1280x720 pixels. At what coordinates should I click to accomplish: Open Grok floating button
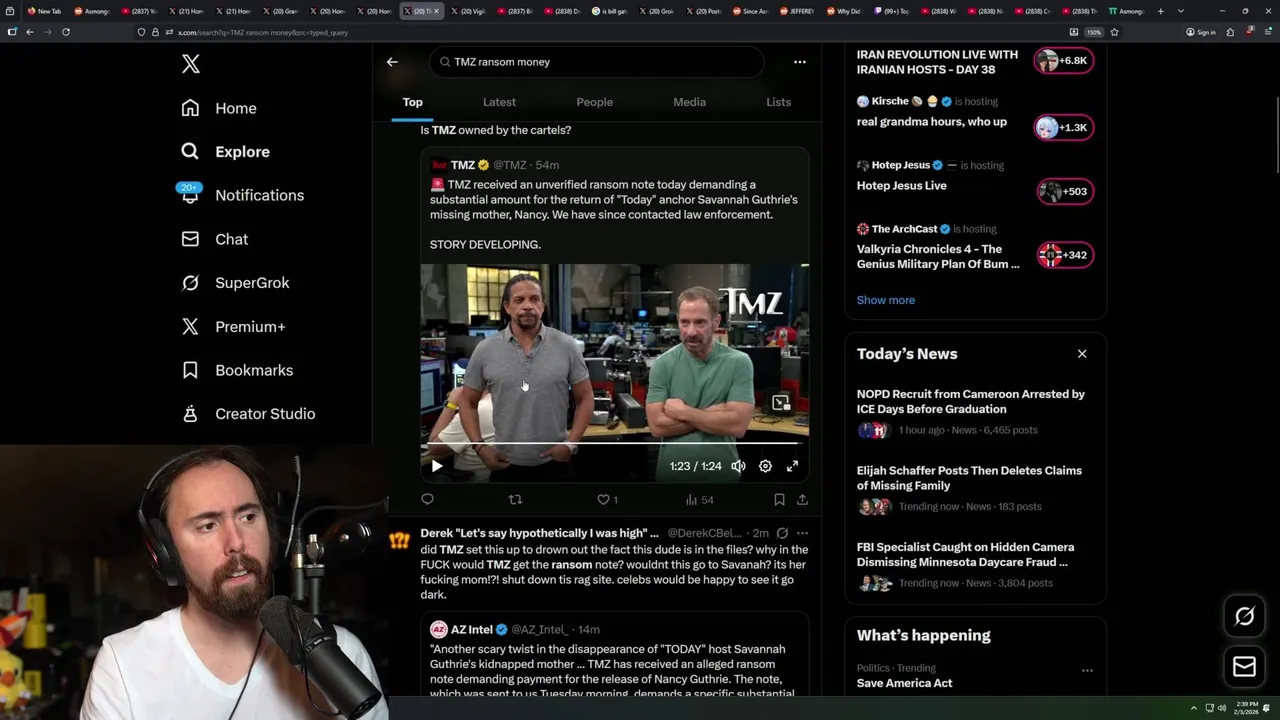(x=1244, y=617)
